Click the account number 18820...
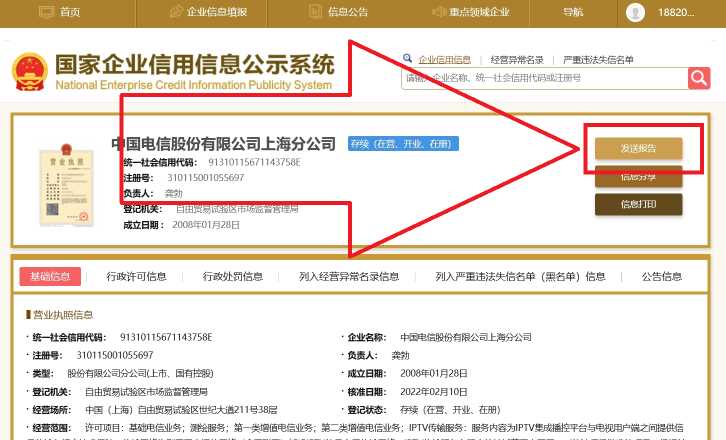The height and width of the screenshot is (440, 726). tap(676, 13)
